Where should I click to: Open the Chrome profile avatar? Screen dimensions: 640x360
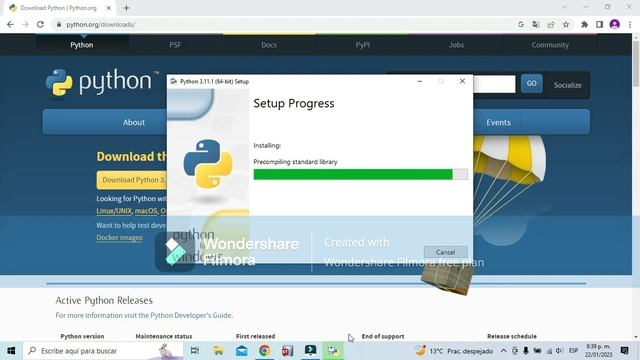pos(615,24)
